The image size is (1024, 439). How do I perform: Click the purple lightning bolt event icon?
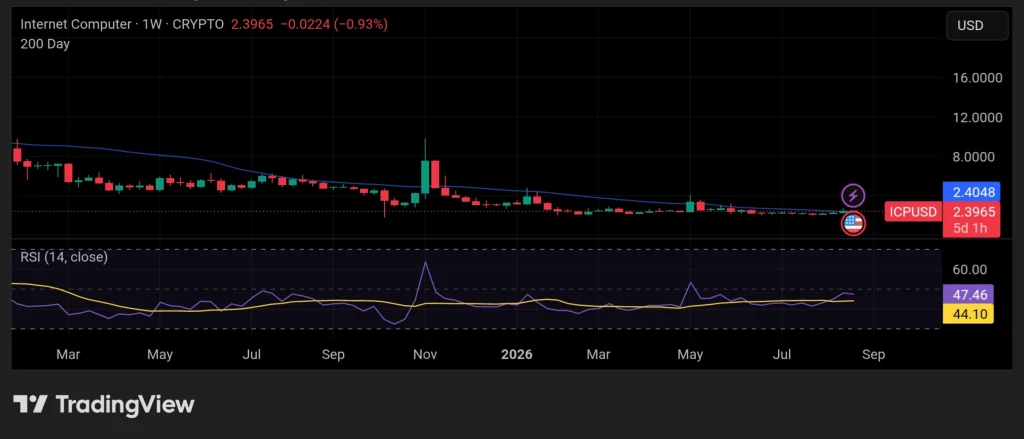pyautogui.click(x=853, y=195)
